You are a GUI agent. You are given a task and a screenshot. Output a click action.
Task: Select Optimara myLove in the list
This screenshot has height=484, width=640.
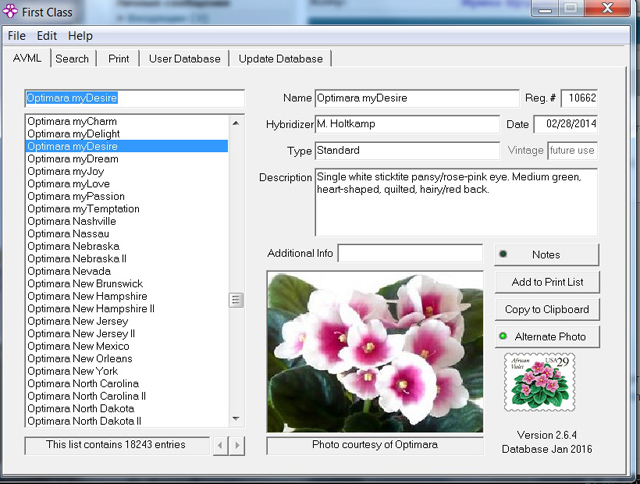click(x=127, y=184)
